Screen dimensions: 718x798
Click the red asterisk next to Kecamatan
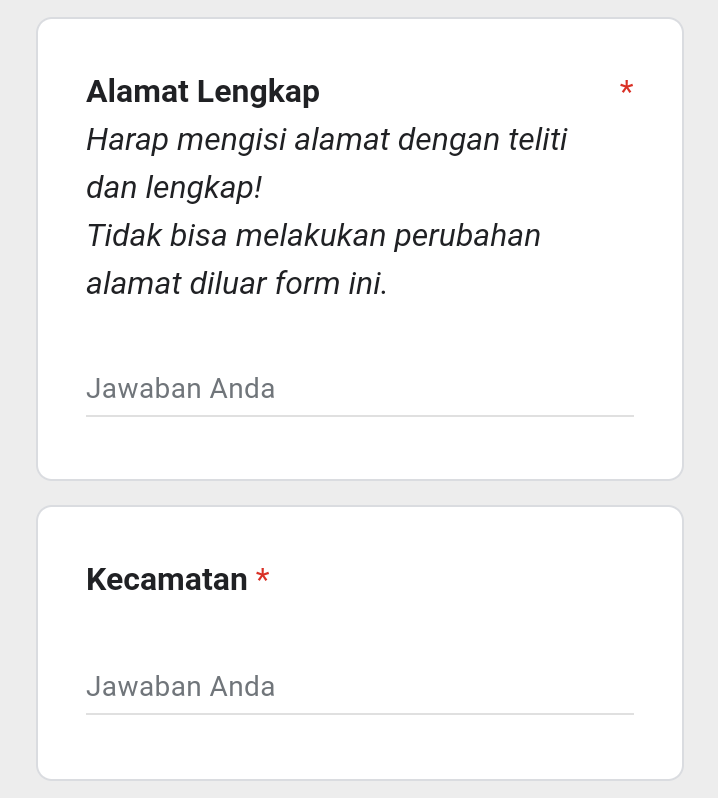point(263,578)
